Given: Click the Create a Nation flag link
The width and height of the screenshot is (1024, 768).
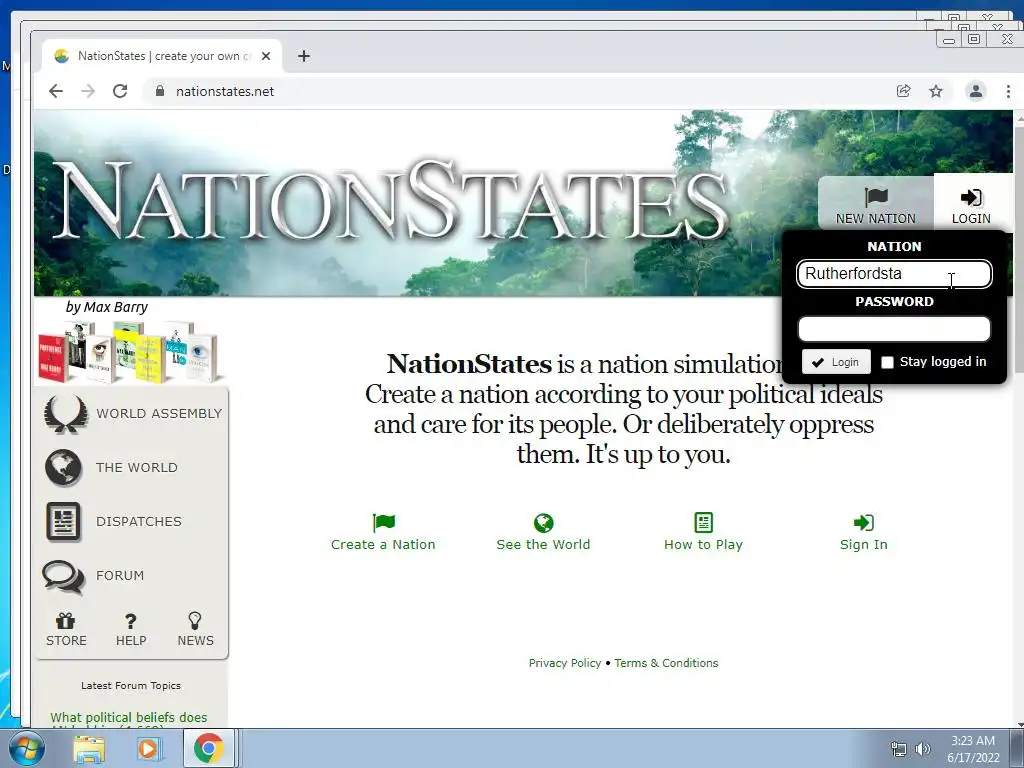Looking at the screenshot, I should pyautogui.click(x=383, y=532).
